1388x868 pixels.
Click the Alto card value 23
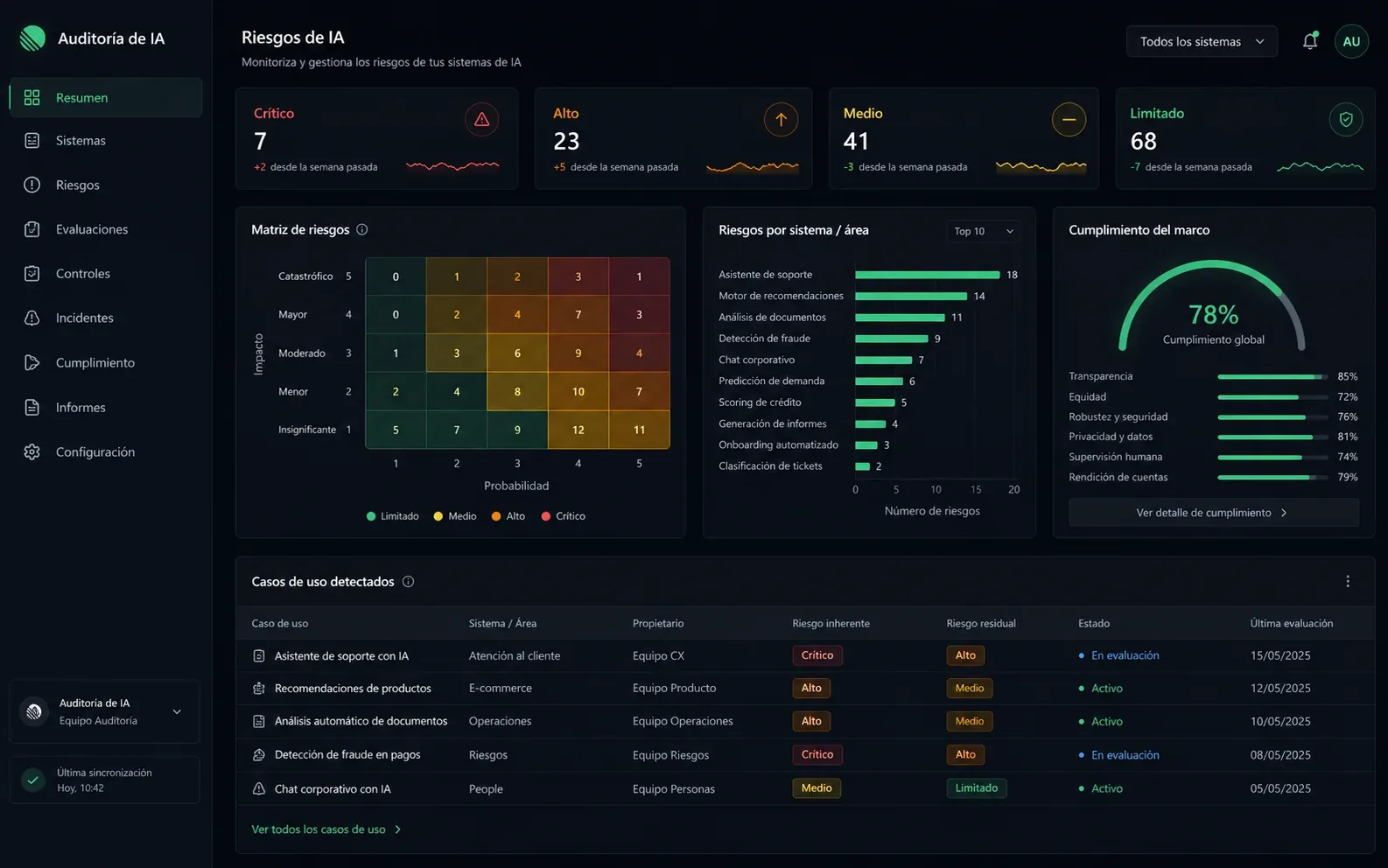[x=566, y=141]
